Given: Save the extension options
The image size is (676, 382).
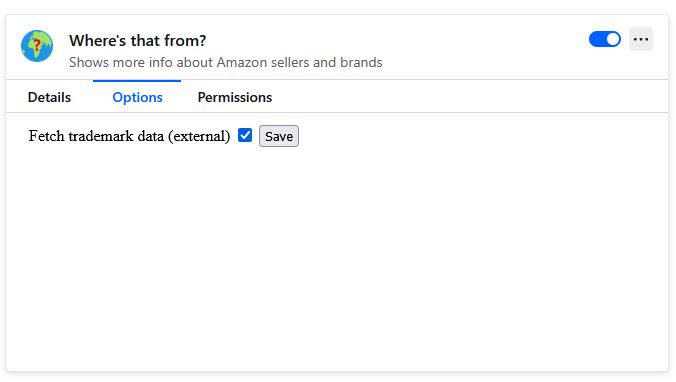Looking at the screenshot, I should point(279,136).
